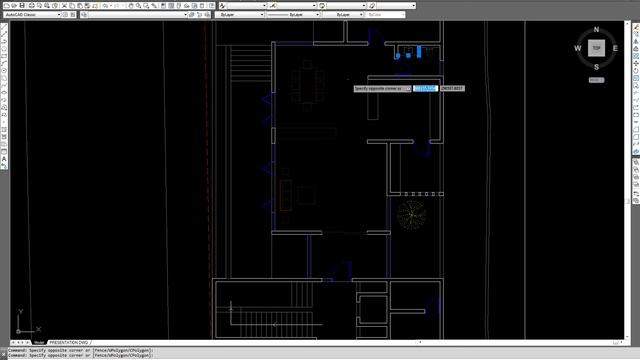640x360 pixels.
Task: Select the Zoom Realtime tool
Action: [x=138, y=6]
